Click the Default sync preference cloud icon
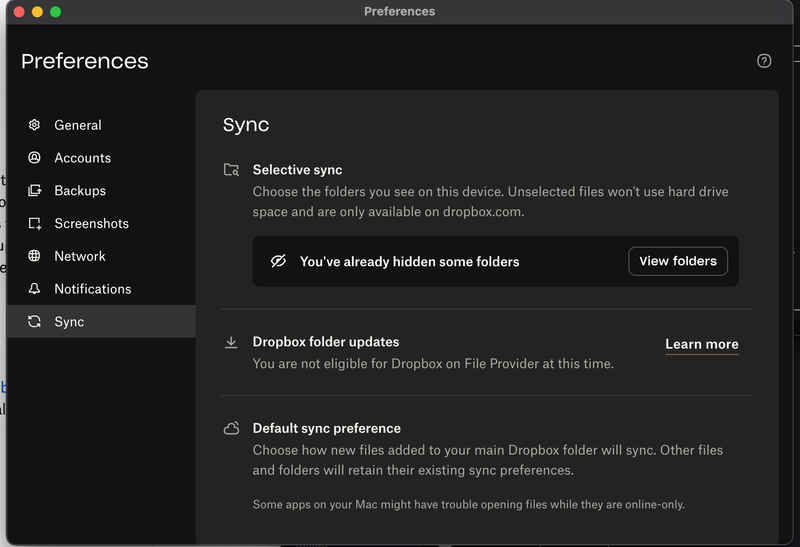The image size is (800, 547). (x=231, y=428)
